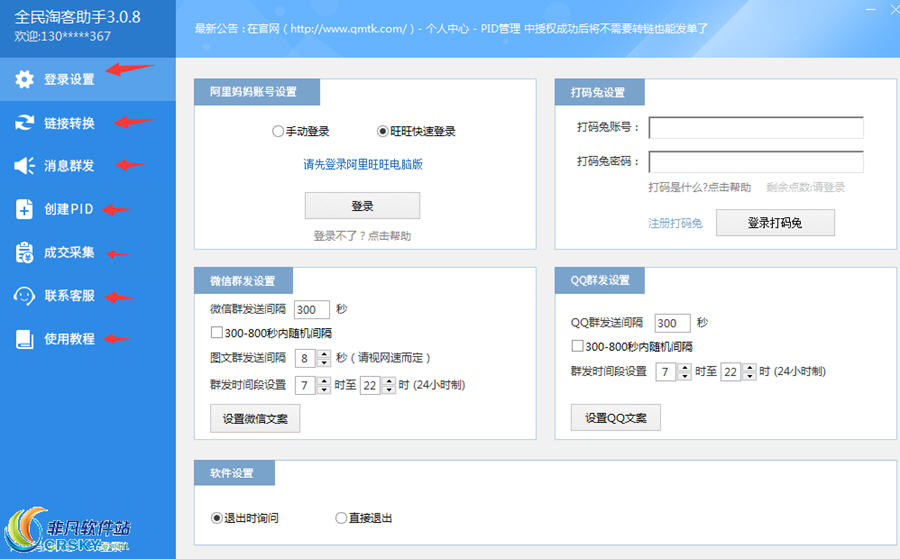
Task: Open the 链接转换 menu item
Action: (88, 122)
